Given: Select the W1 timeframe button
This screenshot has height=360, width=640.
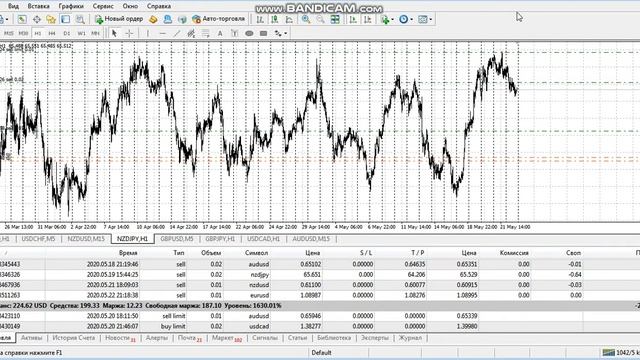Looking at the screenshot, I should 81,33.
